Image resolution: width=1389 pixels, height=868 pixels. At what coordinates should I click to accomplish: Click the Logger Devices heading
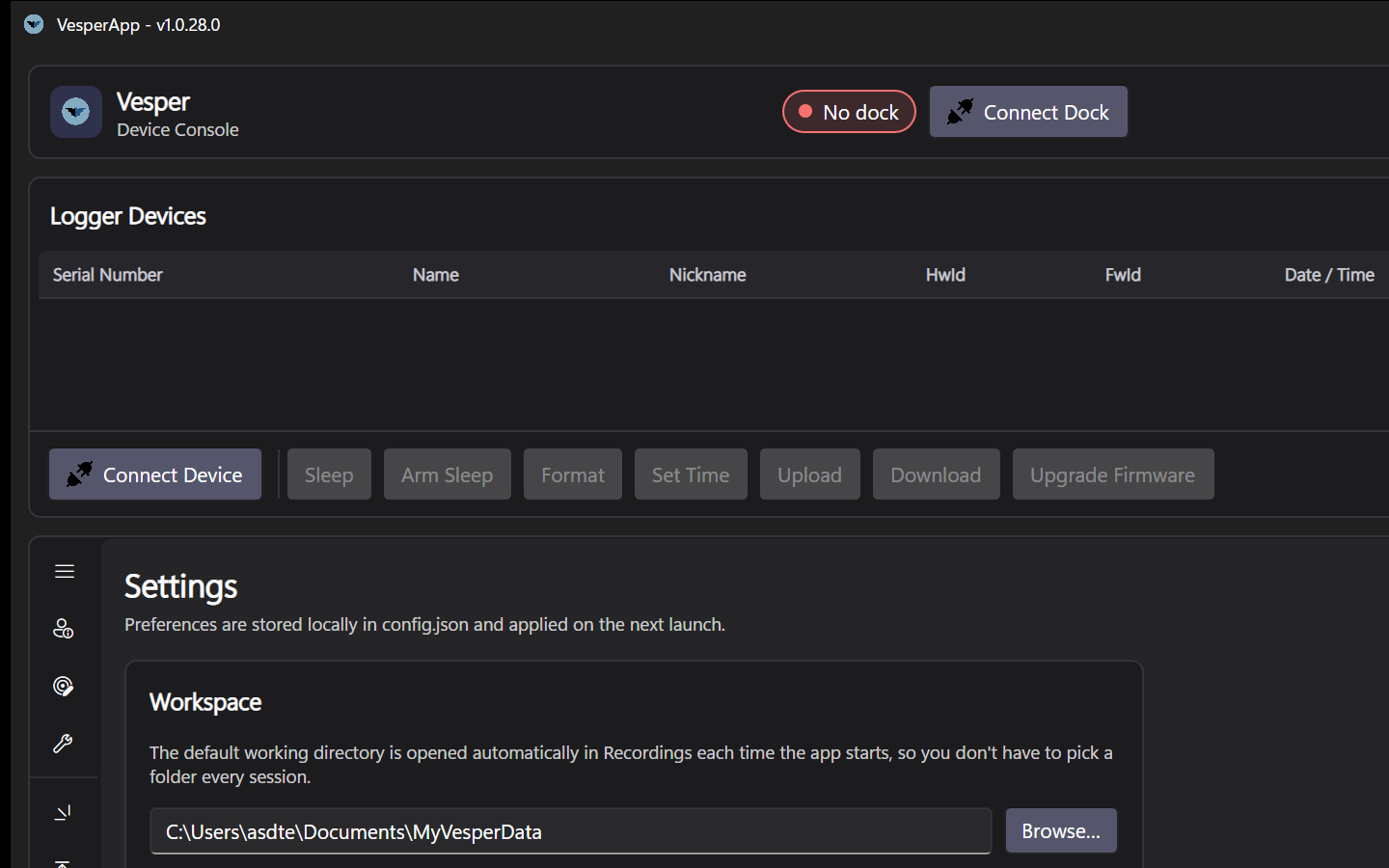point(128,216)
